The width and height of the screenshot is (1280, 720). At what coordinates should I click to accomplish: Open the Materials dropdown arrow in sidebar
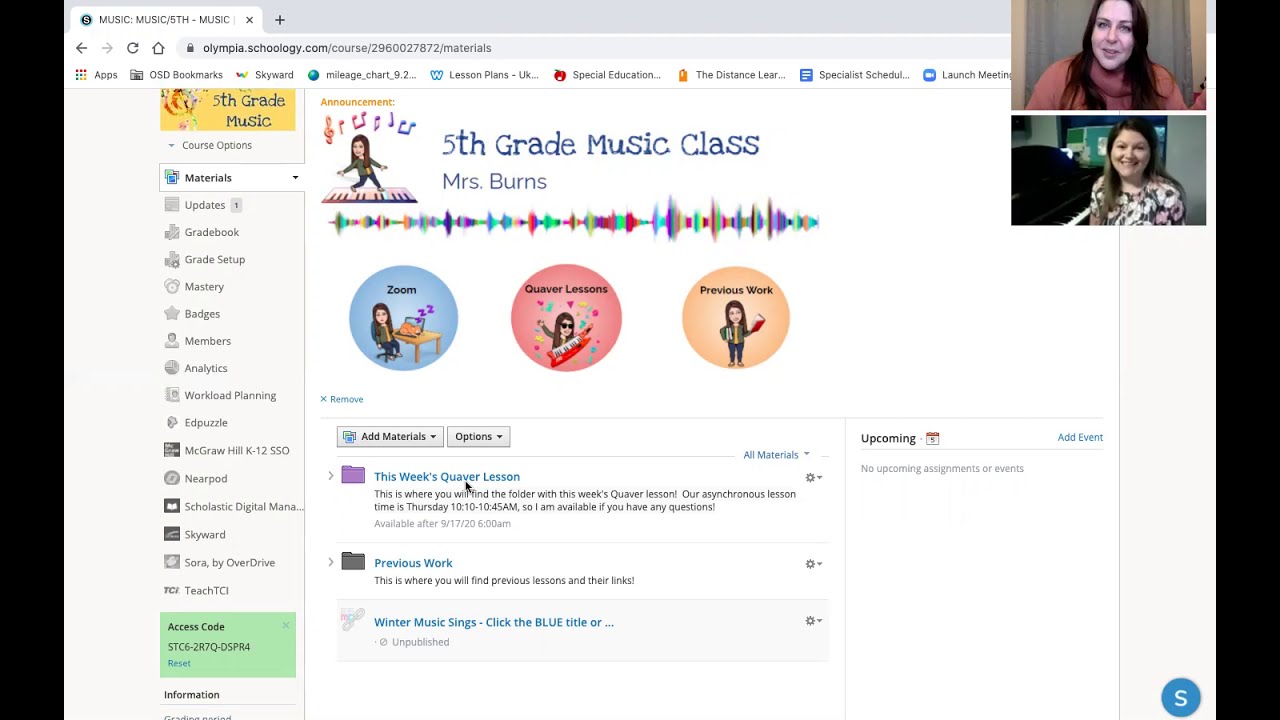coord(295,178)
